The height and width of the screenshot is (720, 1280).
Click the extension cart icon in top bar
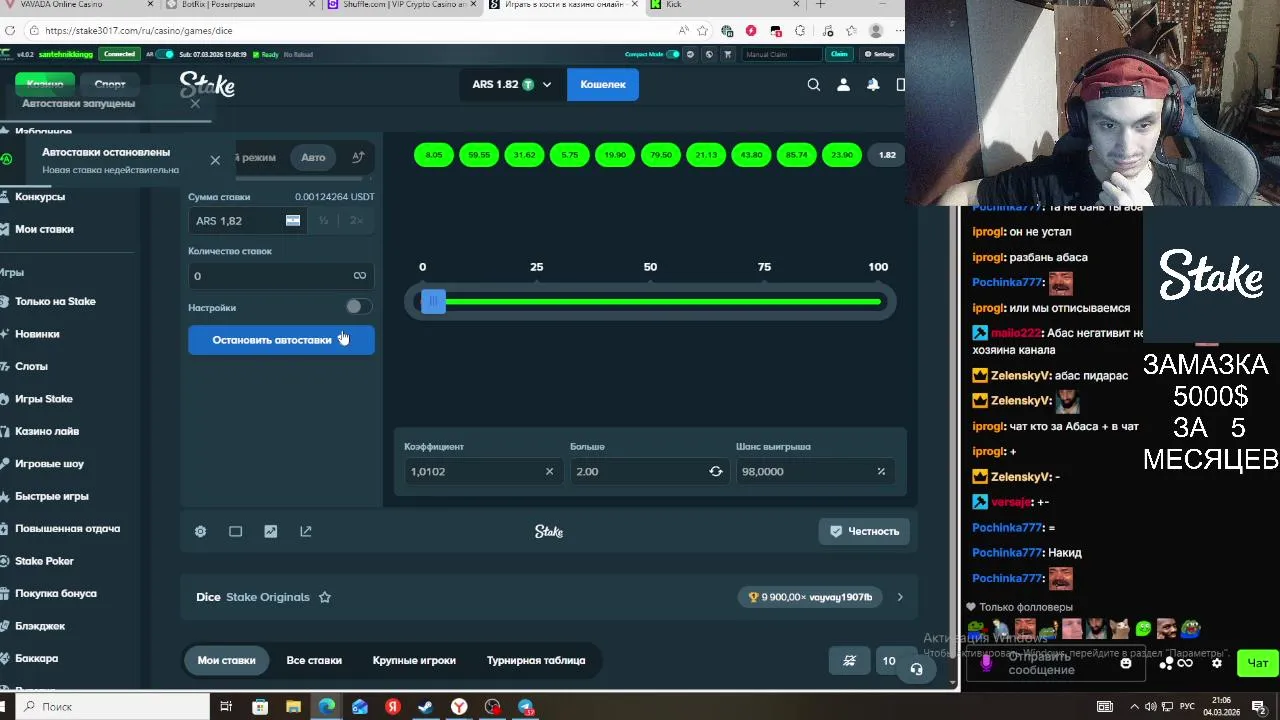tap(727, 54)
